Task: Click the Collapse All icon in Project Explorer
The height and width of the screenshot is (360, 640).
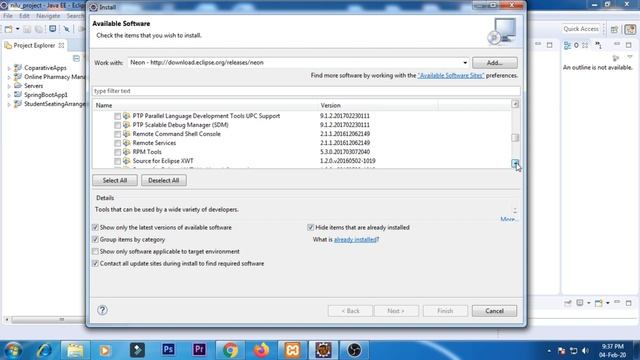Action: [x=76, y=58]
